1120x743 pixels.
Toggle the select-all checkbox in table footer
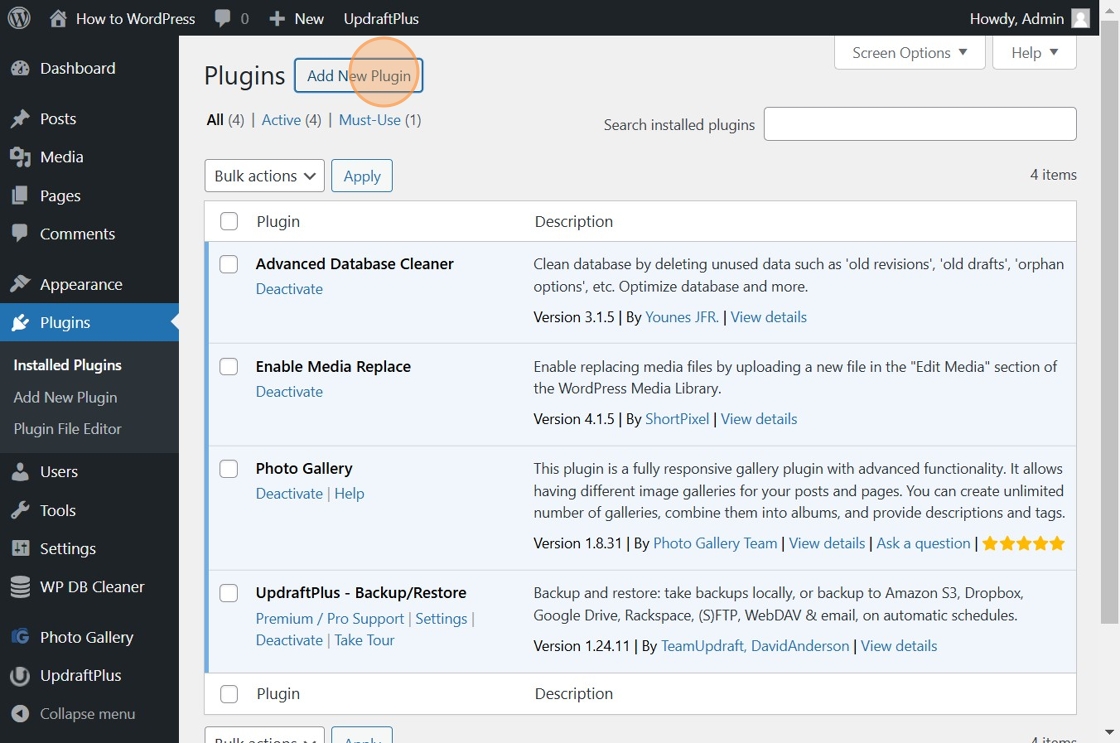(229, 694)
